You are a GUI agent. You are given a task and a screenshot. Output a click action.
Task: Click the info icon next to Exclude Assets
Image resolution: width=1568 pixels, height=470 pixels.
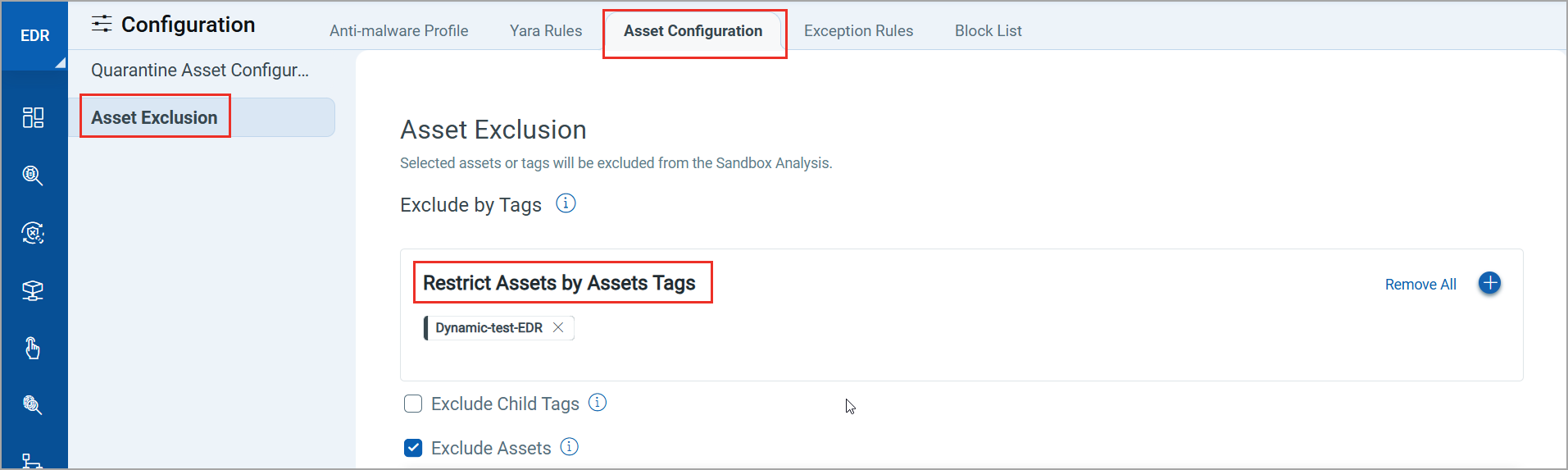coord(569,447)
